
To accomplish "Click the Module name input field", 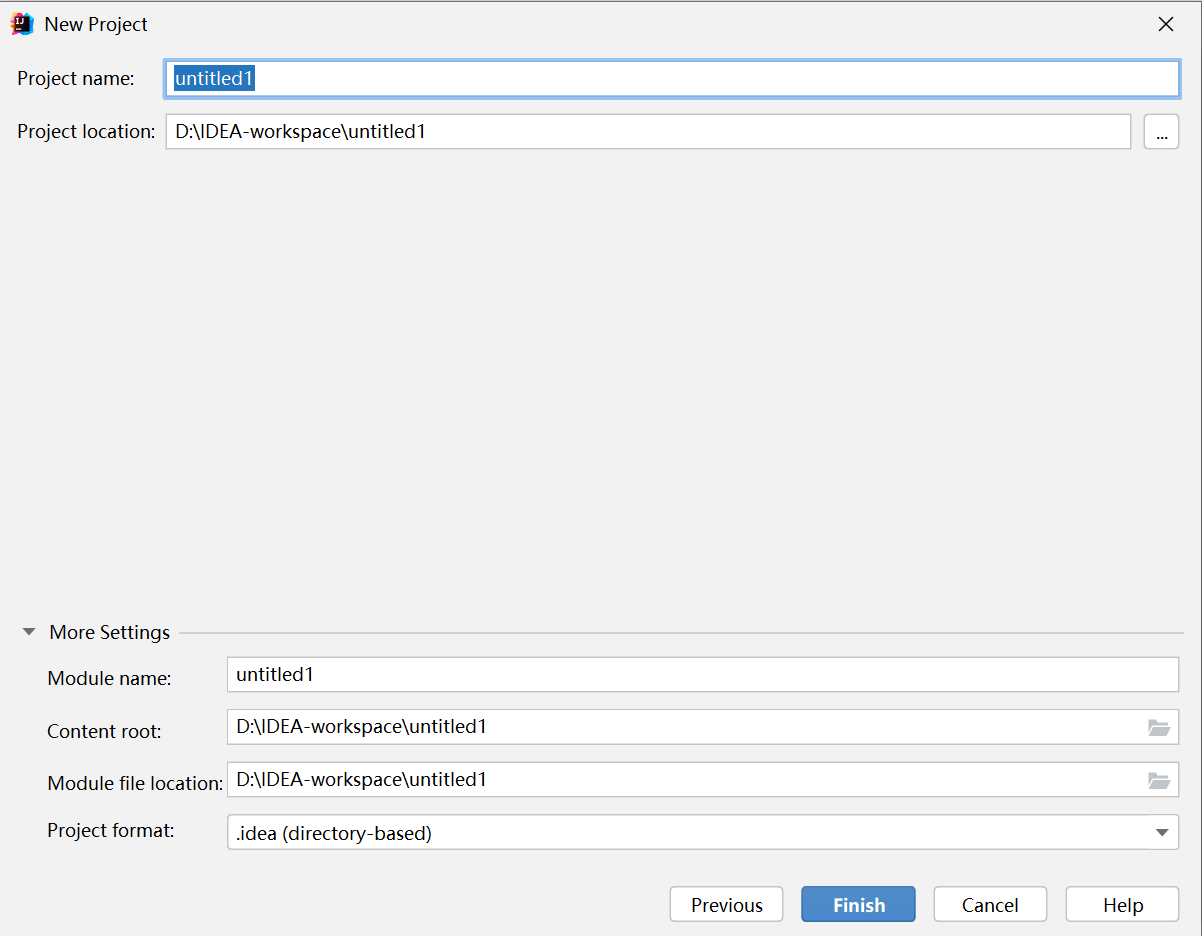I will (x=700, y=675).
